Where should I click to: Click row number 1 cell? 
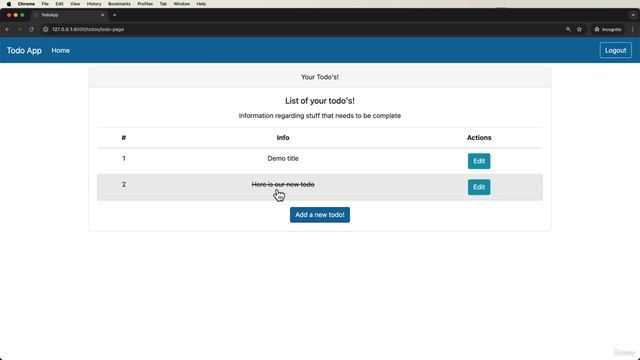[x=124, y=158]
